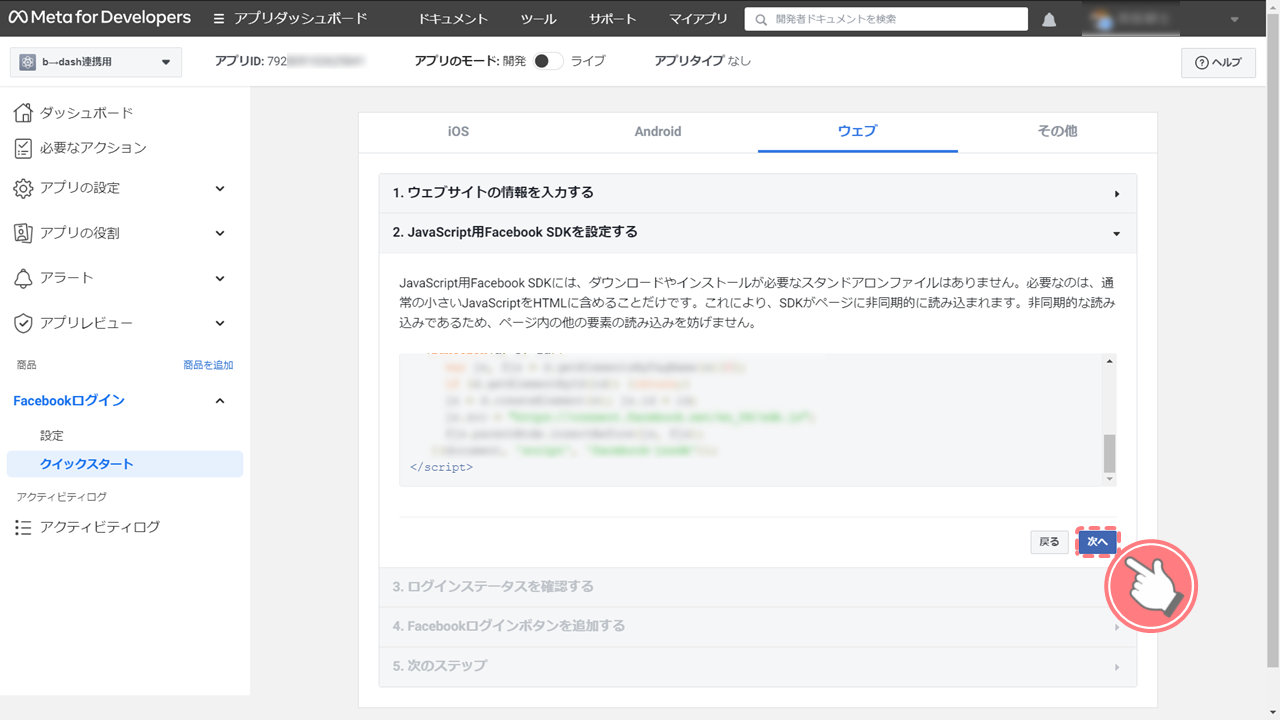Click the 戻る button

[x=1049, y=542]
